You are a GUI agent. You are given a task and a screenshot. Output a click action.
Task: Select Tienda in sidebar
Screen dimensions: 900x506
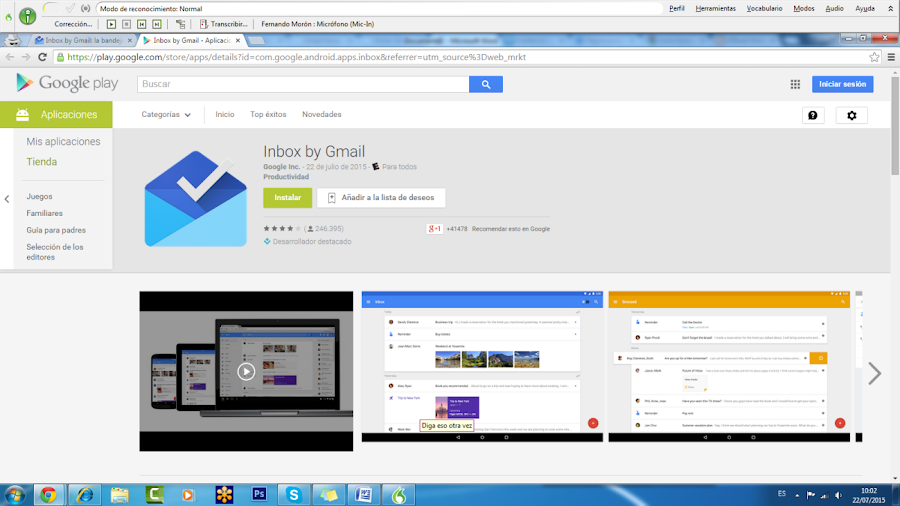[41, 162]
